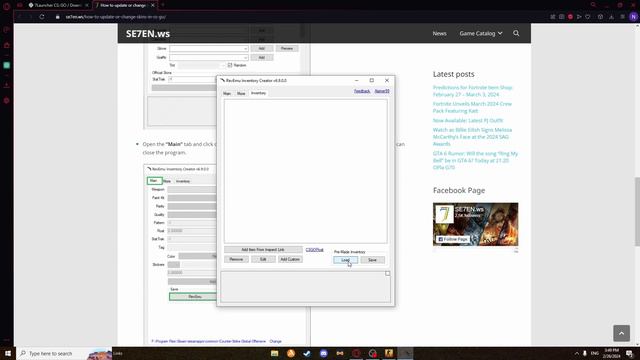640x360 pixels.
Task: Click the microphone system tray icon
Action: [584, 353]
